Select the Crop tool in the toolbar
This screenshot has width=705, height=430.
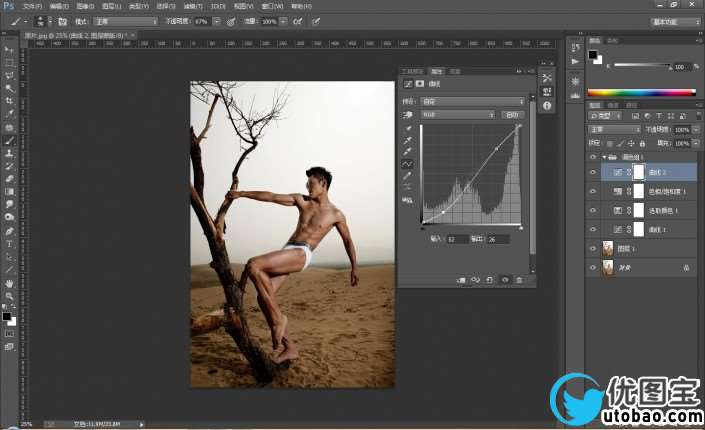tap(9, 101)
